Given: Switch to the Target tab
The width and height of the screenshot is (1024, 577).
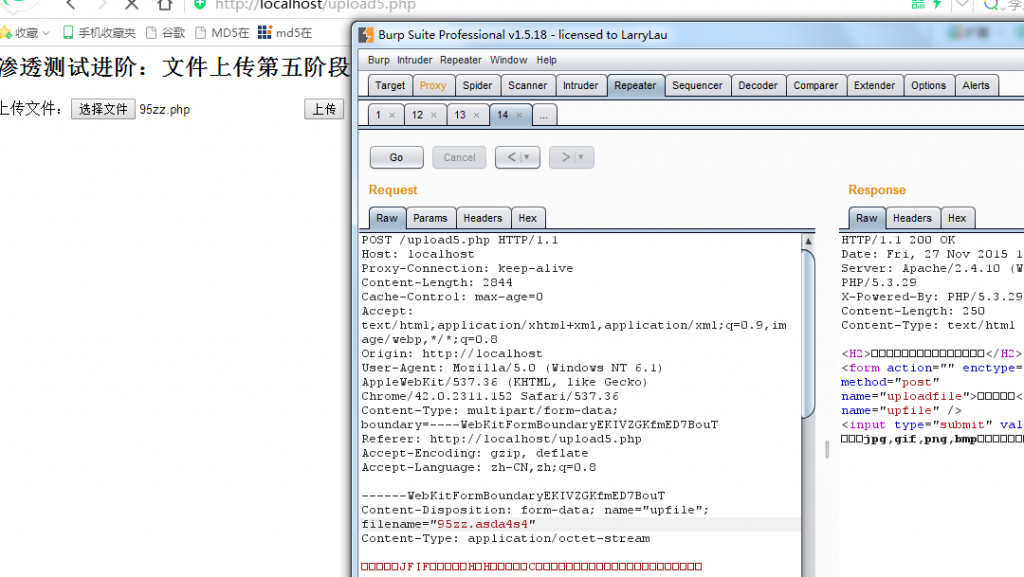Looking at the screenshot, I should pyautogui.click(x=390, y=86).
